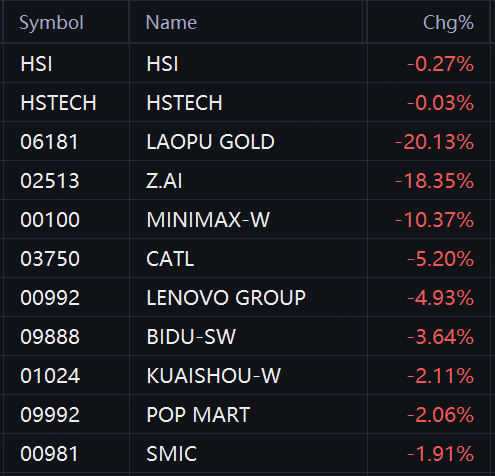Click symbol 02513
This screenshot has width=495, height=476.
(50, 181)
